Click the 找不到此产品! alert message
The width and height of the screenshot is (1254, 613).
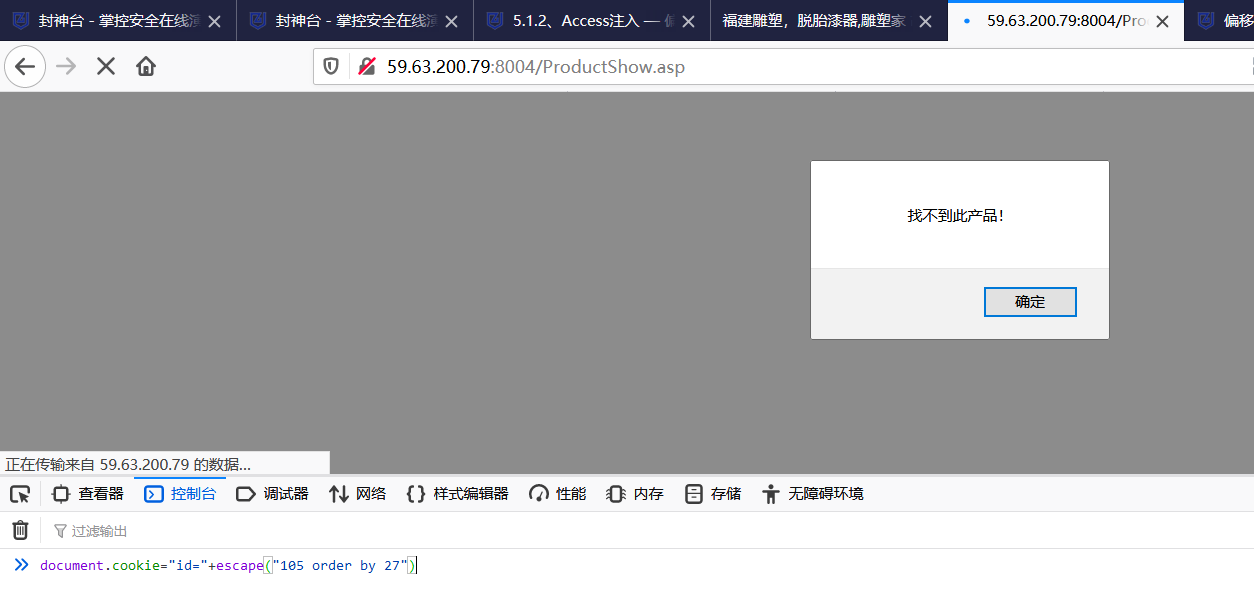[955, 216]
